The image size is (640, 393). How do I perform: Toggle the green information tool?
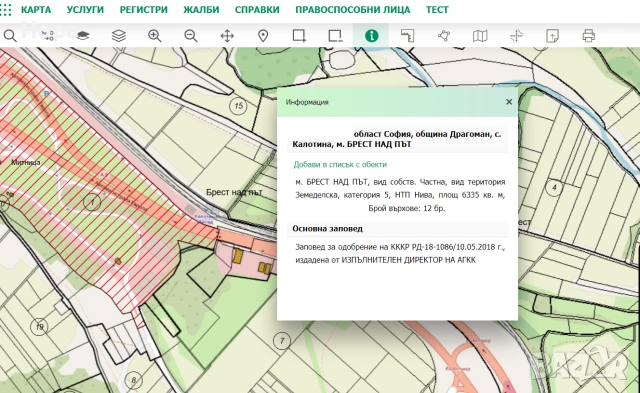[x=371, y=36]
